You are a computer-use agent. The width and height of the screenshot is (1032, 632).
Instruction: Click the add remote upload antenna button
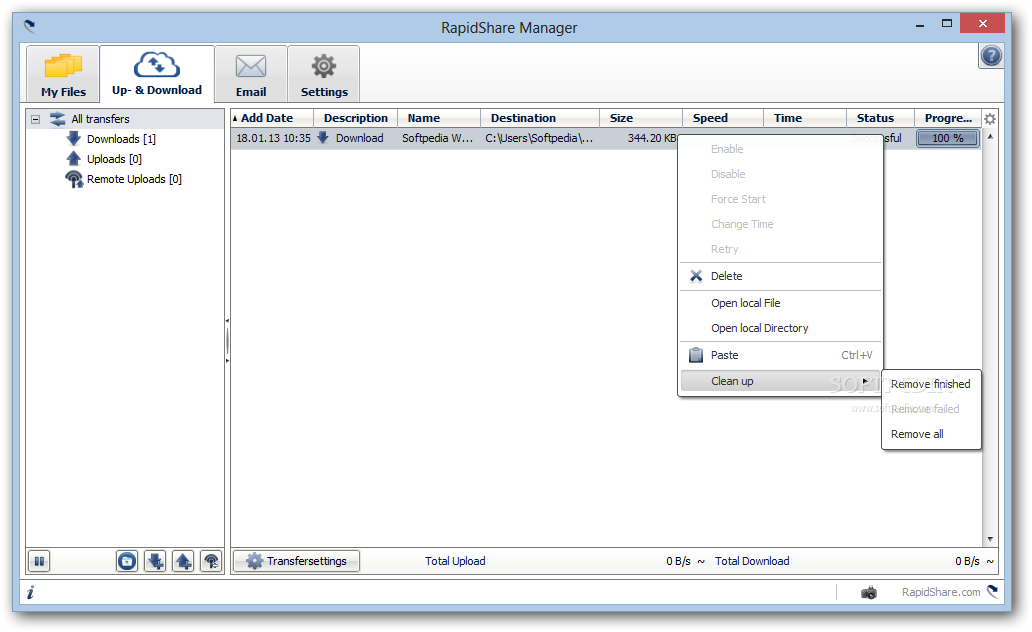tap(211, 562)
